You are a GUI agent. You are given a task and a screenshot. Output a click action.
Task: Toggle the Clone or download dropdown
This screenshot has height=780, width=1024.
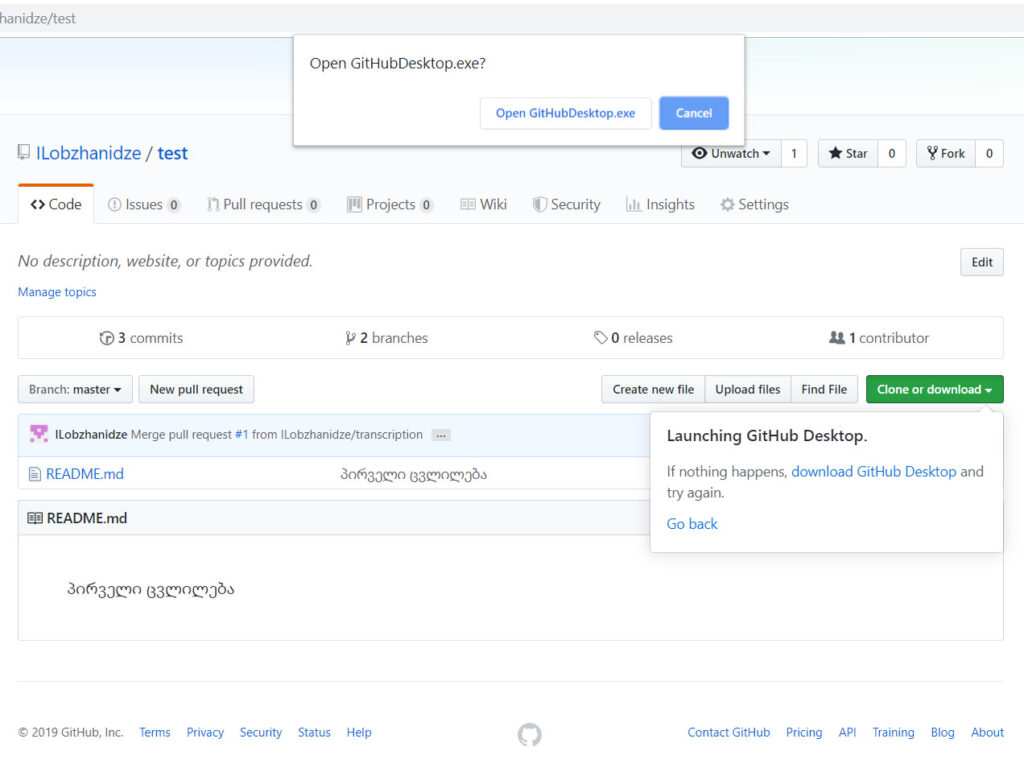click(934, 390)
